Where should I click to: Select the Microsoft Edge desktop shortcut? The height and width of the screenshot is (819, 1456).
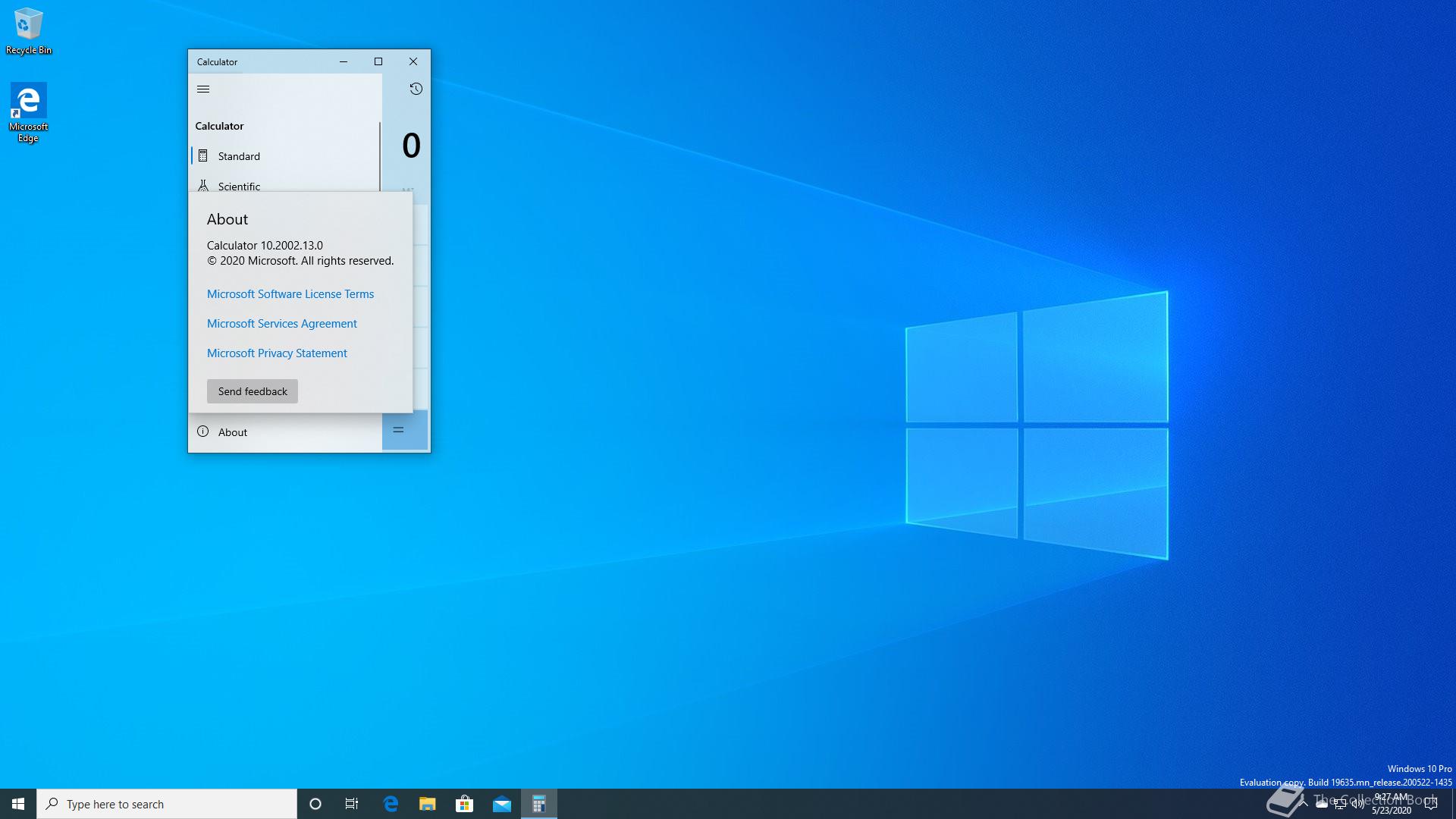(29, 112)
